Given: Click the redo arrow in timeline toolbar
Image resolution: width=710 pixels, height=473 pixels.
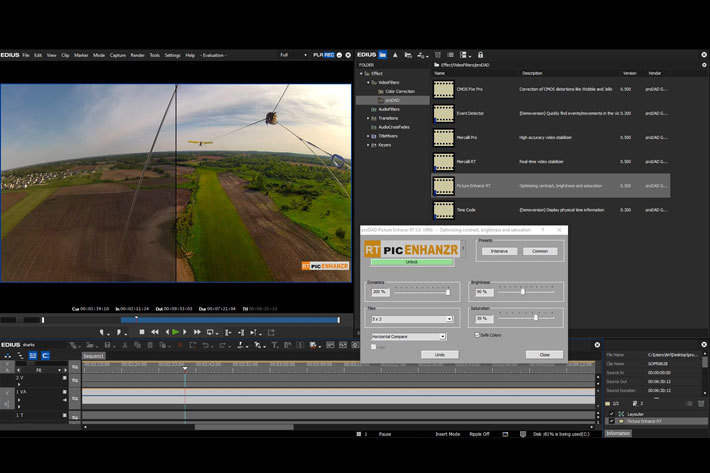Looking at the screenshot, I should pyautogui.click(x=222, y=345).
